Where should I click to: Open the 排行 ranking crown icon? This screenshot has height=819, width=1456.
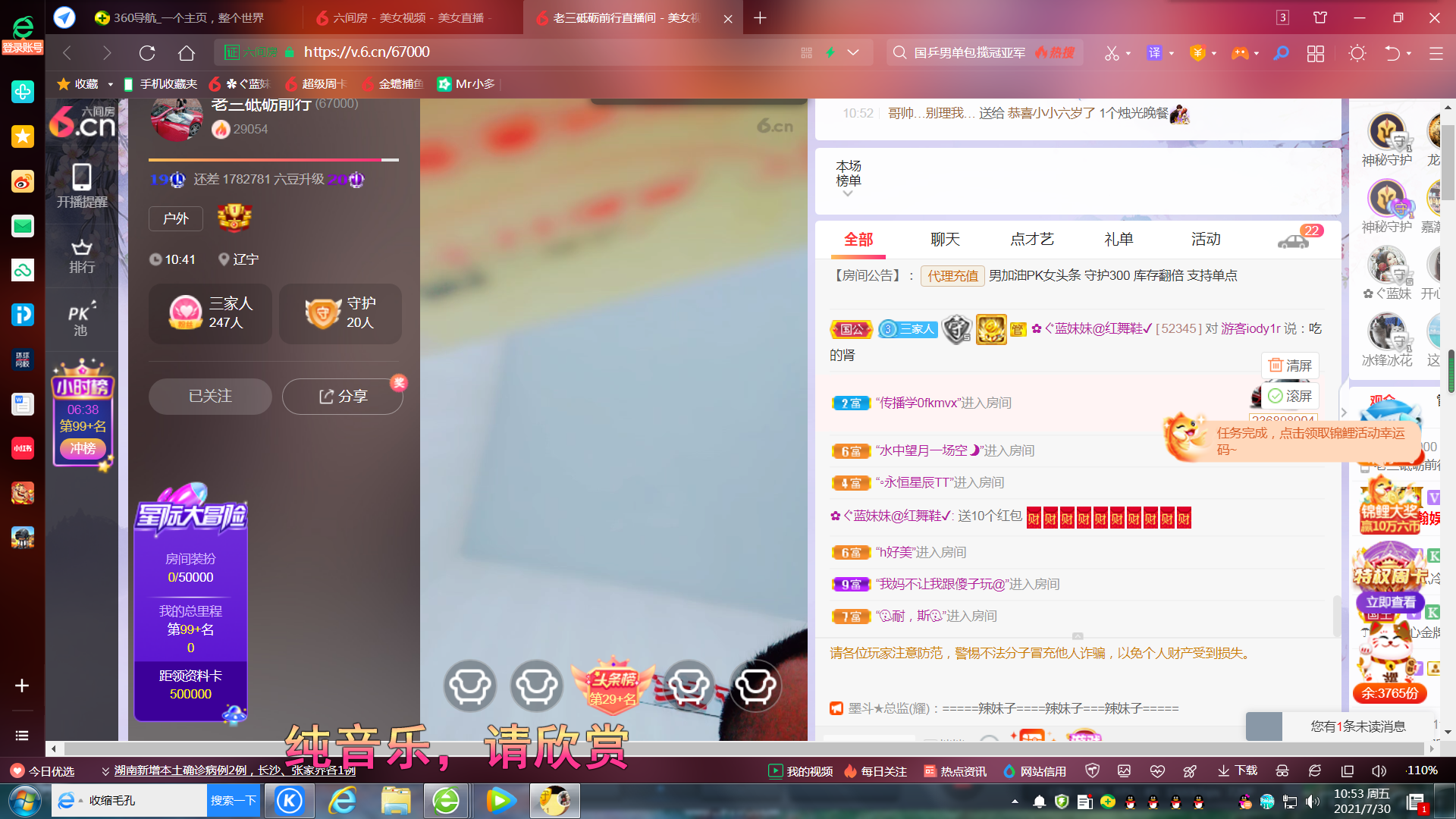[82, 256]
